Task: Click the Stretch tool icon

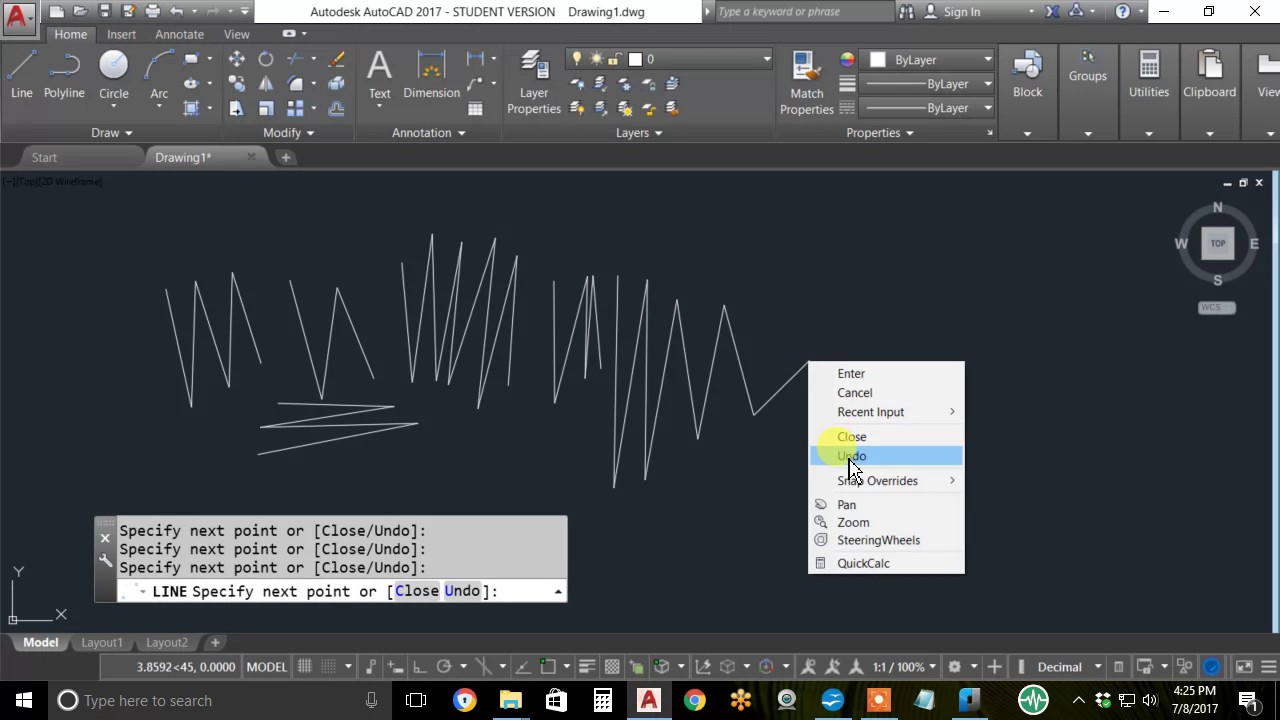Action: [236, 108]
